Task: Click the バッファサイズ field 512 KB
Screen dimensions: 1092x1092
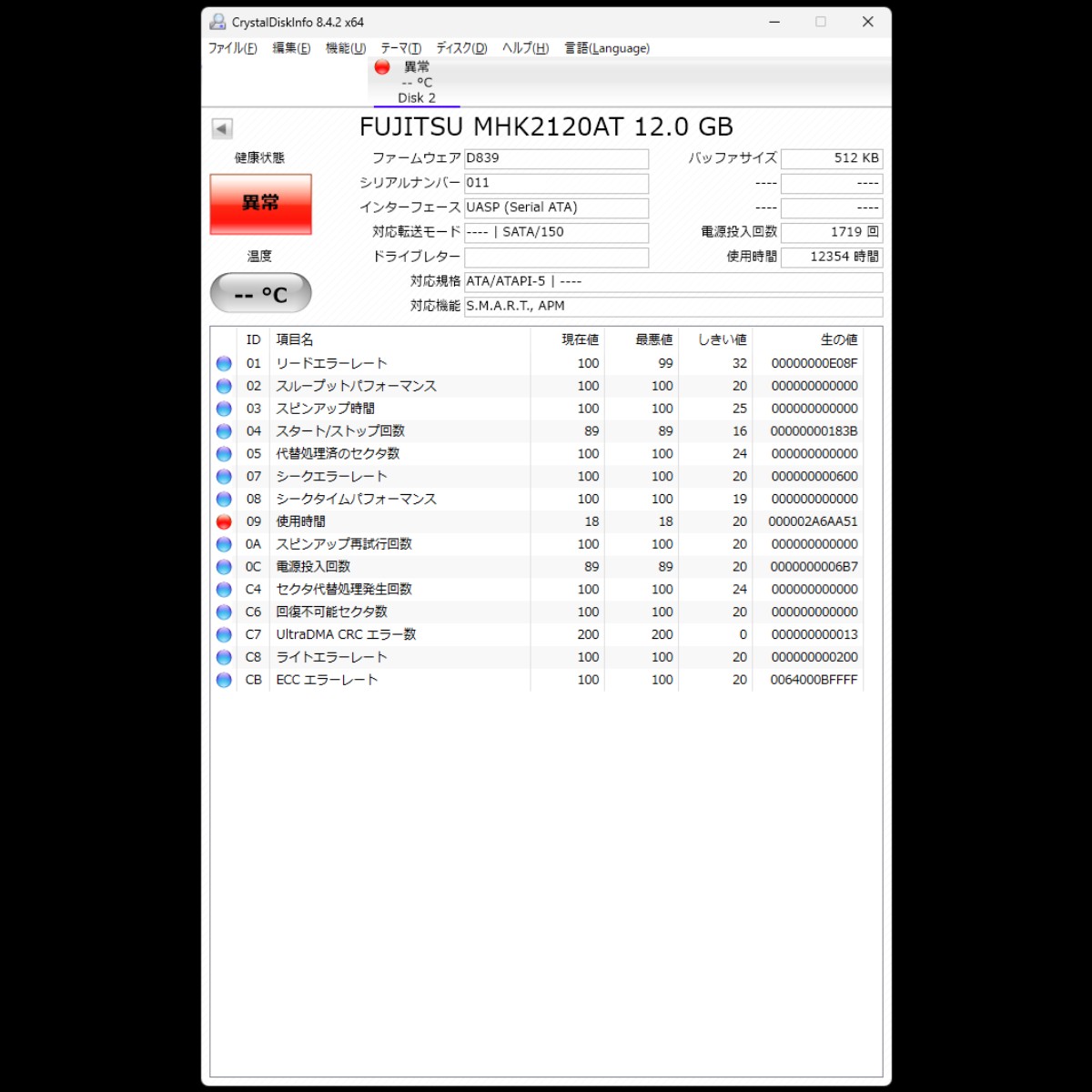Action: pos(832,158)
